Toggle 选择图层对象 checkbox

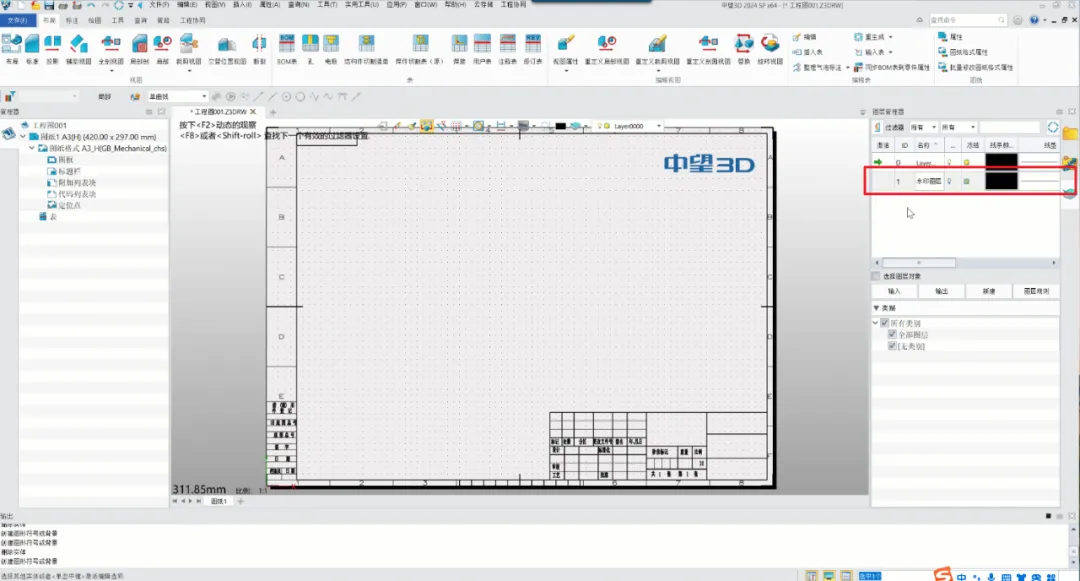877,276
